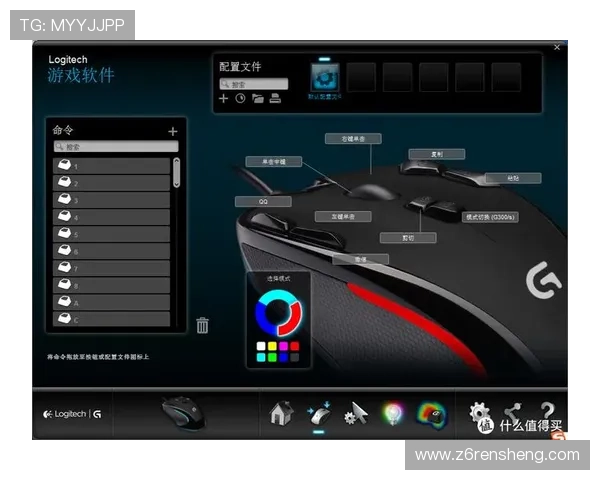
Task: Click the command list scrollbar
Action: click(x=177, y=172)
